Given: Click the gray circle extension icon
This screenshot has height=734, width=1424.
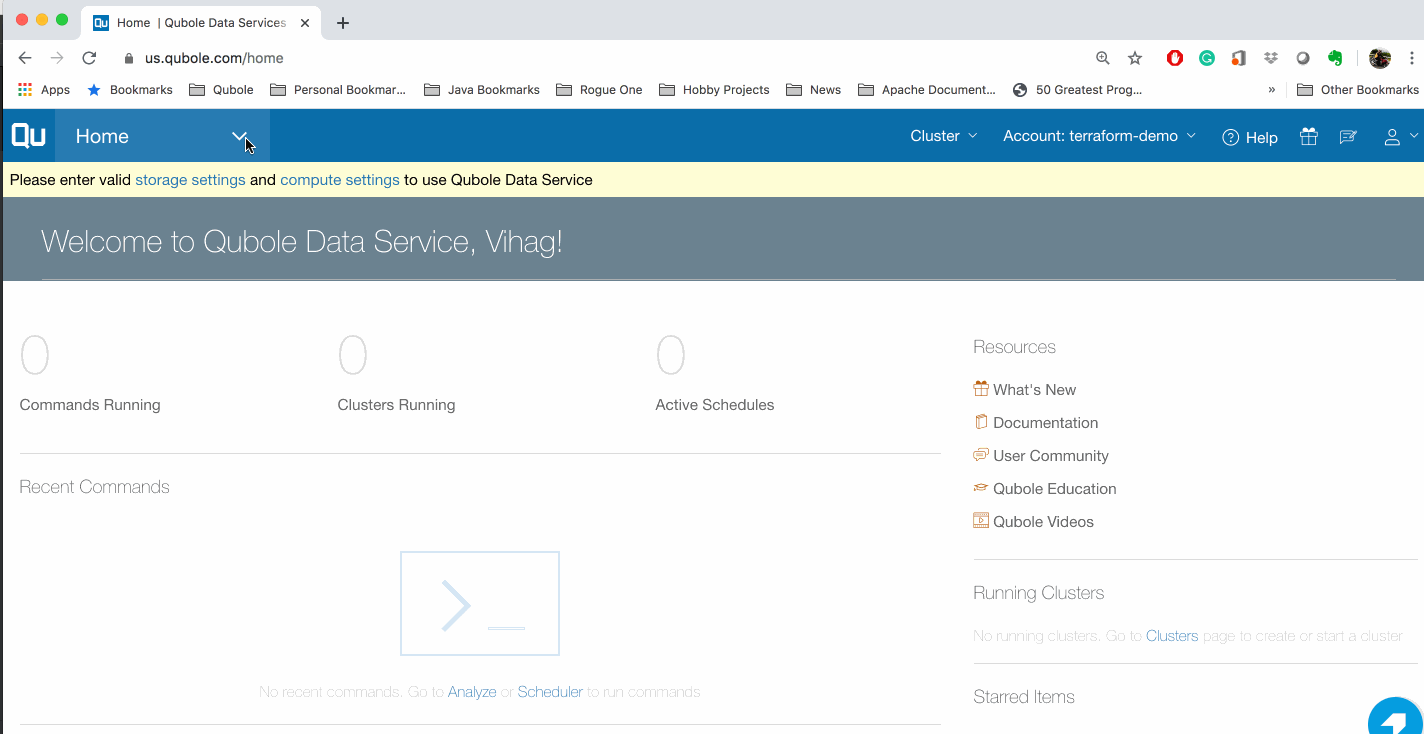Looking at the screenshot, I should (1303, 58).
